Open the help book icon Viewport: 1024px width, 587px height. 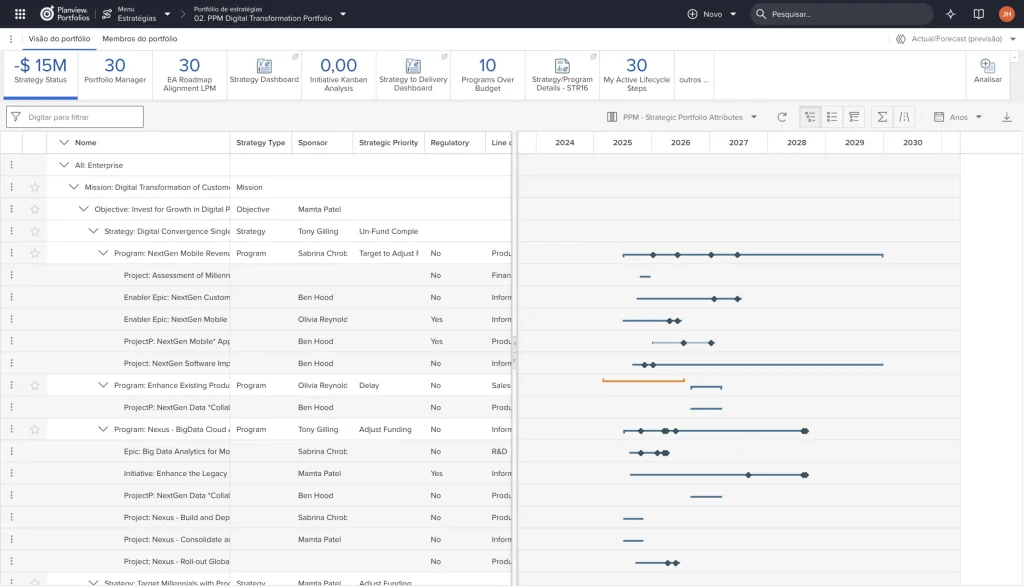point(978,14)
